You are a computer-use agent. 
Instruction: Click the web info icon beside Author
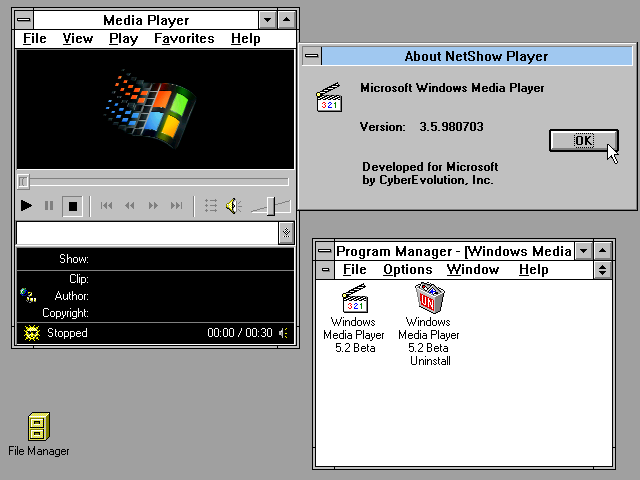pos(28,295)
